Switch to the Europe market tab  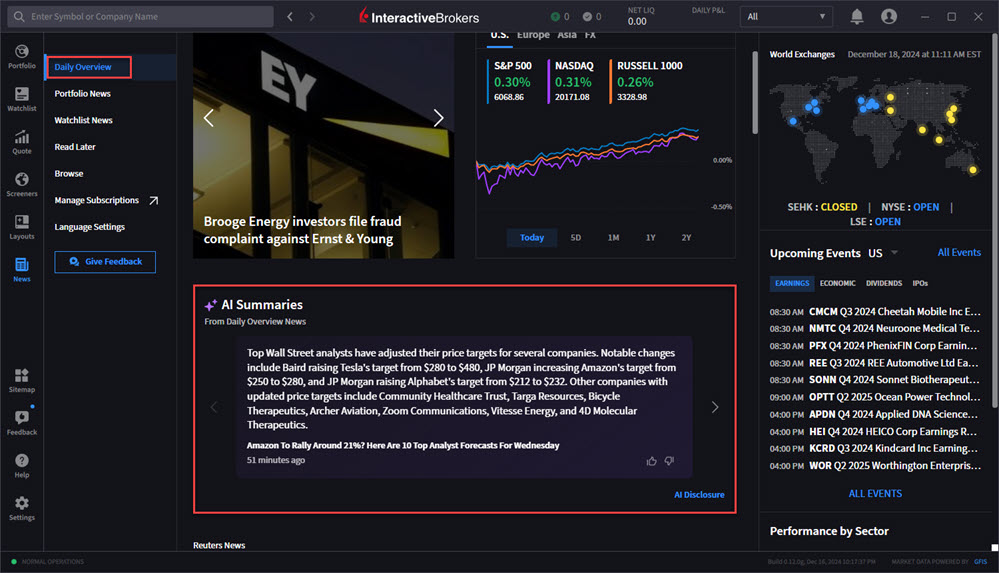tap(533, 36)
